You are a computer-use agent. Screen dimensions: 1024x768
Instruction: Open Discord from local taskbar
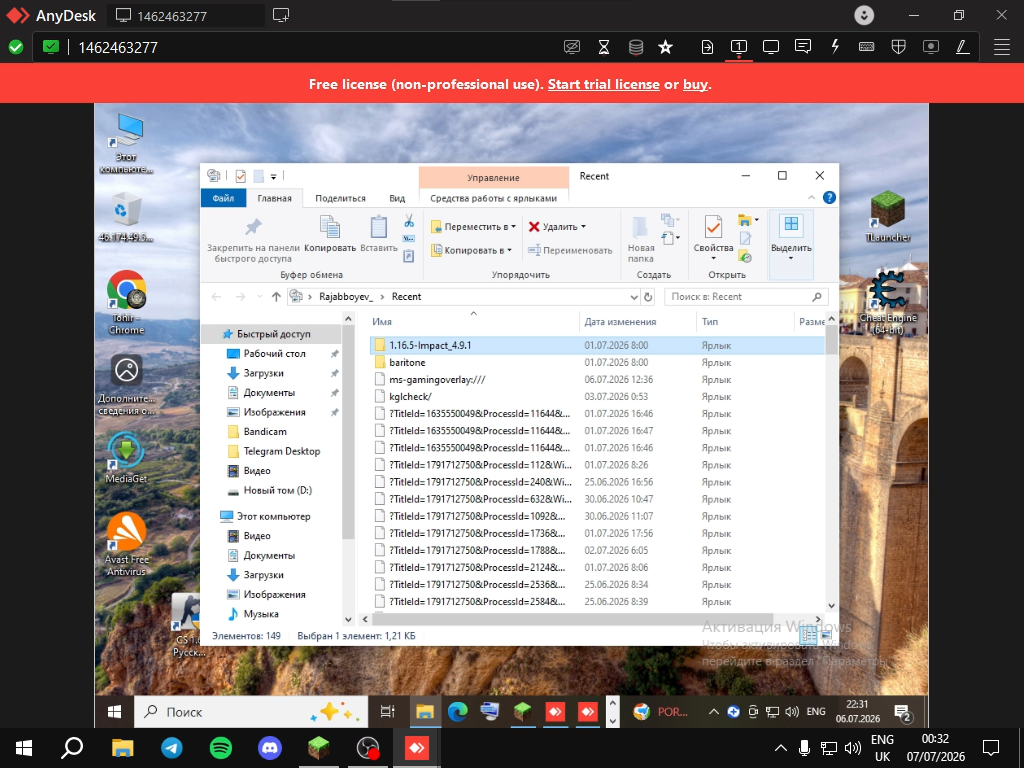click(x=270, y=748)
